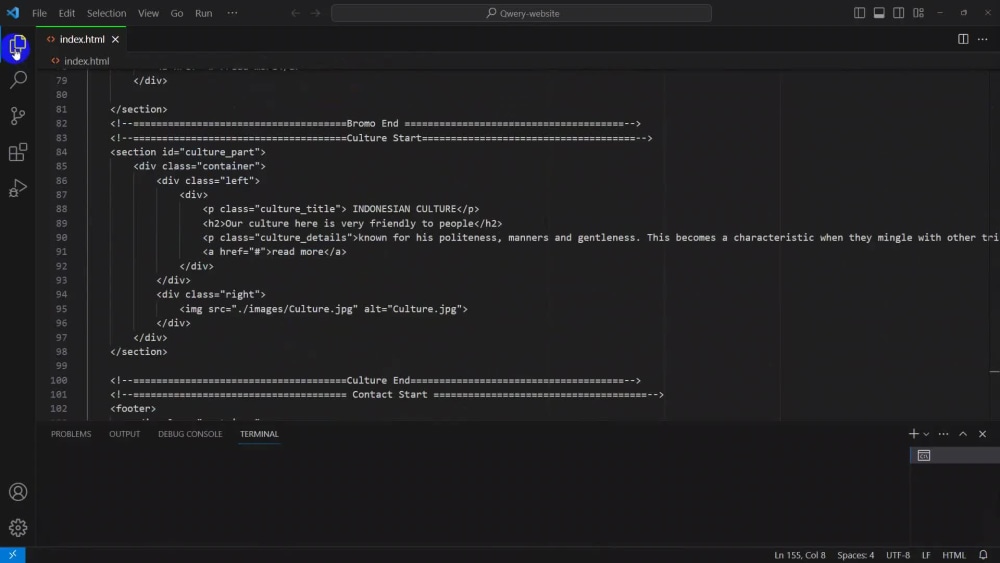The width and height of the screenshot is (1000, 563).
Task: Click line number 84 in gutter
Action: (x=61, y=152)
